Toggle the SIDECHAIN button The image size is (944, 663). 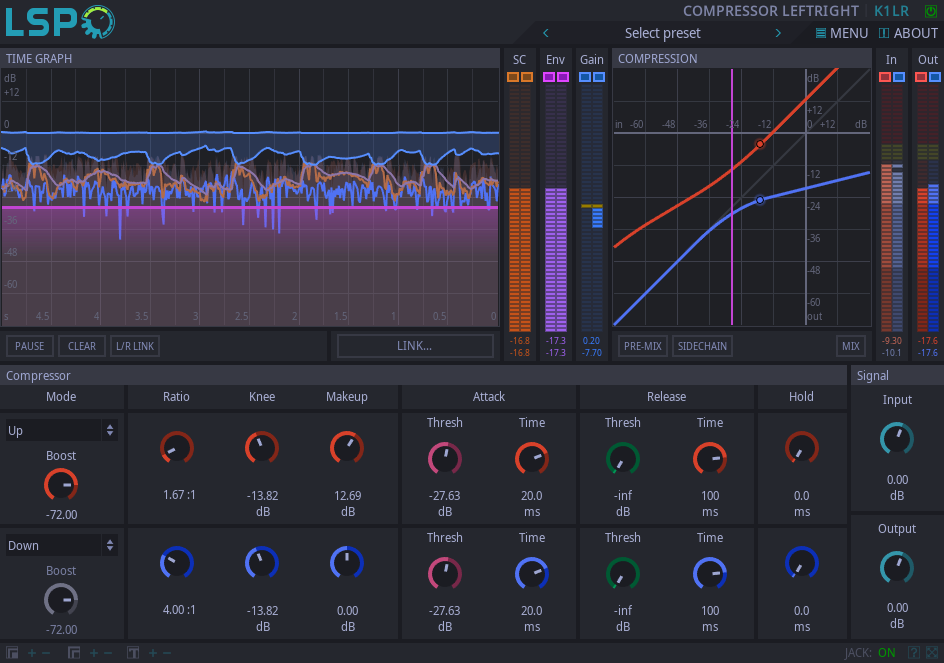(x=702, y=346)
